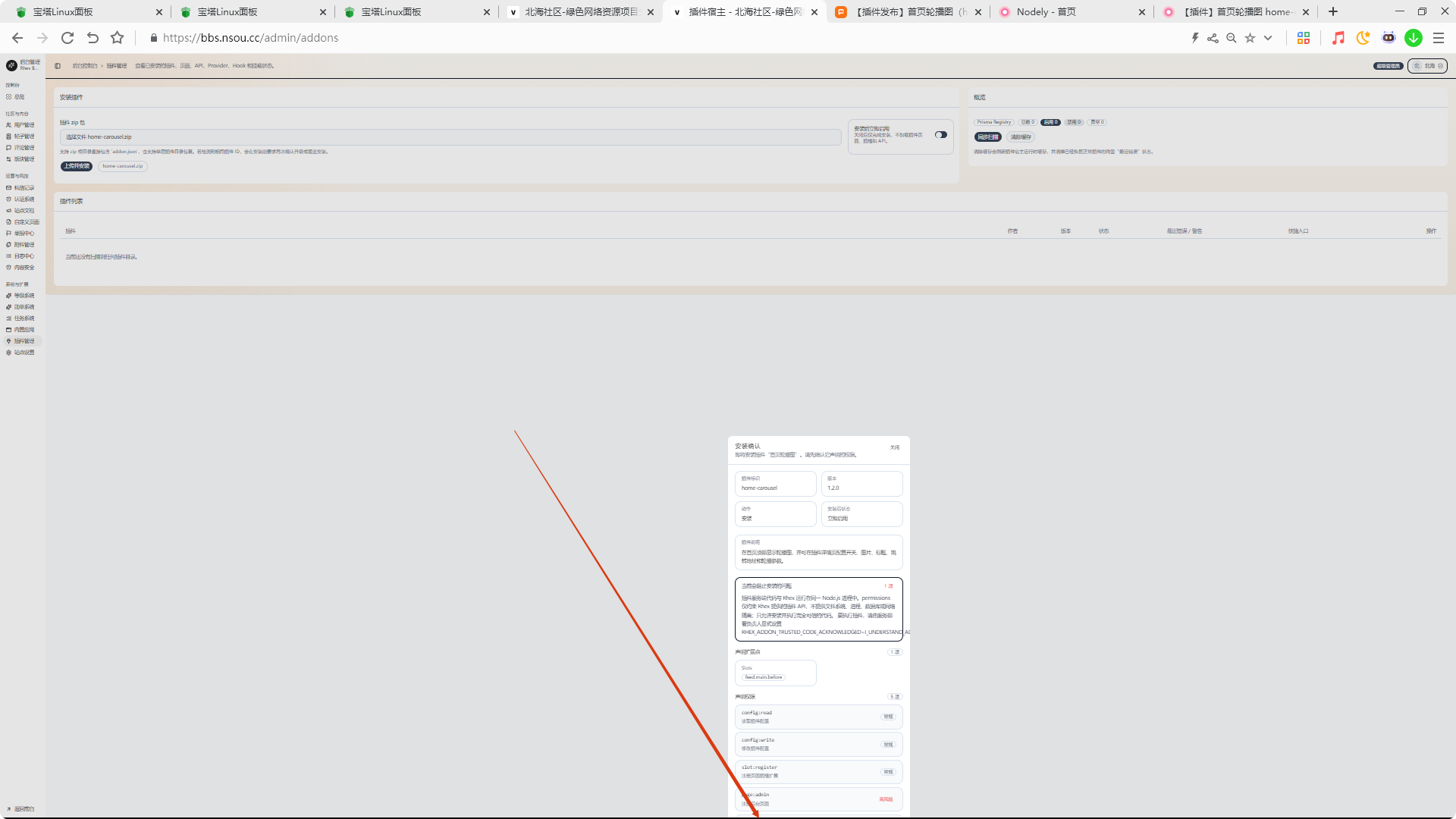Open a new browser tab with plus
Viewport: 1456px width, 819px height.
pyautogui.click(x=1333, y=12)
